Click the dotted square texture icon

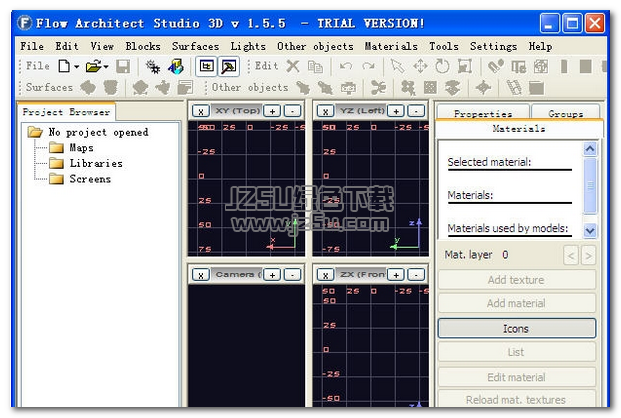coord(431,88)
